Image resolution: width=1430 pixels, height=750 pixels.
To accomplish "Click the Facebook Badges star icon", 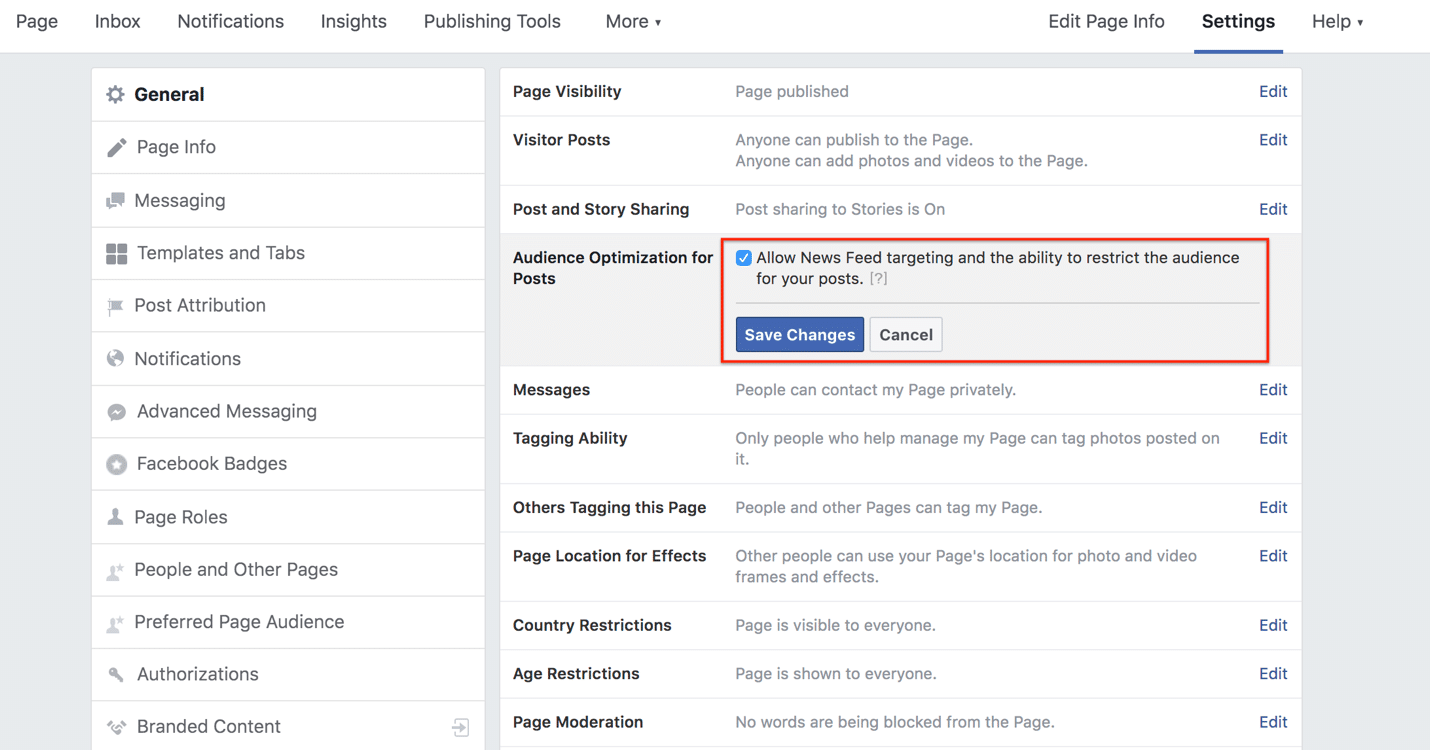I will pyautogui.click(x=117, y=464).
